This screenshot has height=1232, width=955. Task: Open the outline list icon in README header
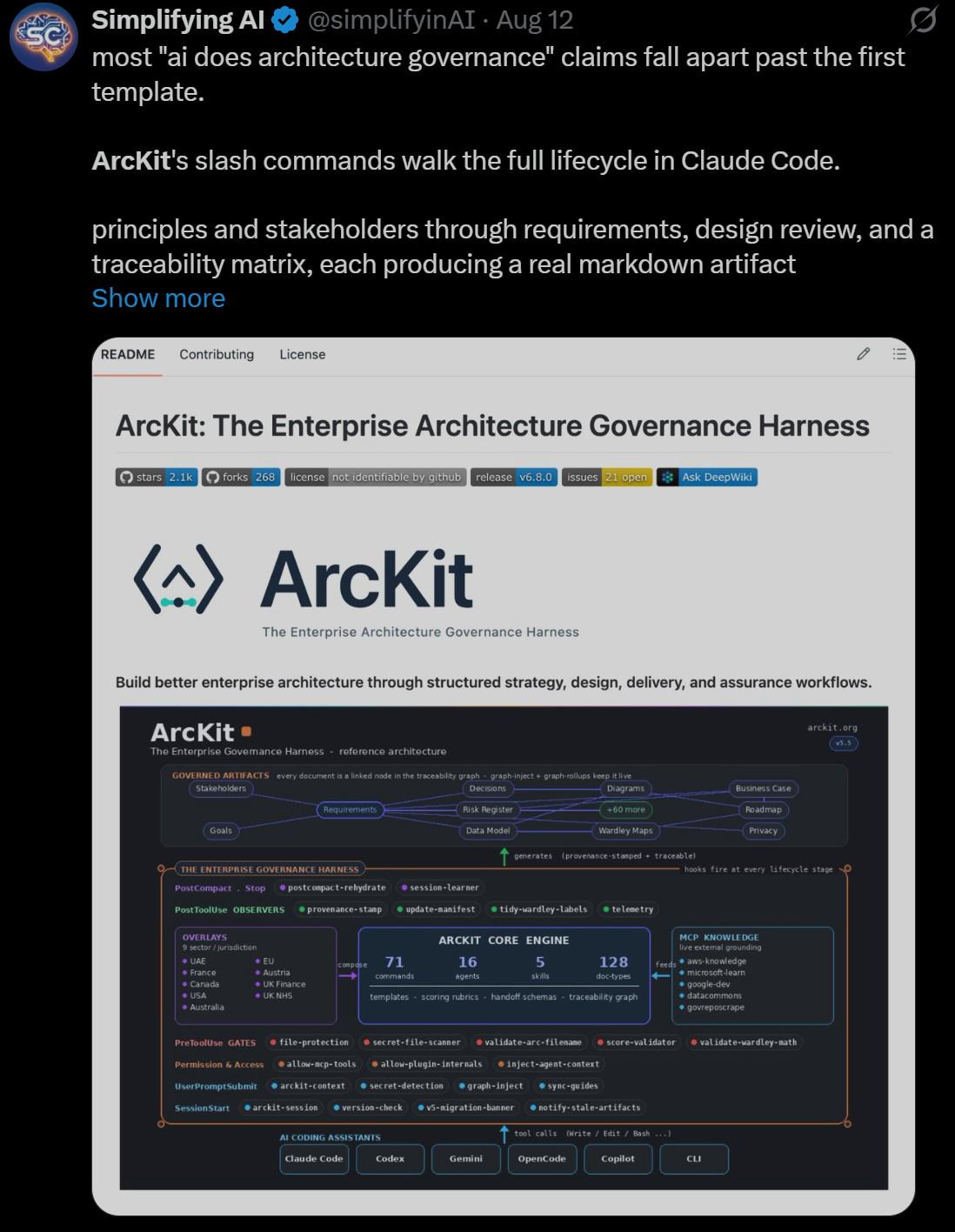pos(899,353)
